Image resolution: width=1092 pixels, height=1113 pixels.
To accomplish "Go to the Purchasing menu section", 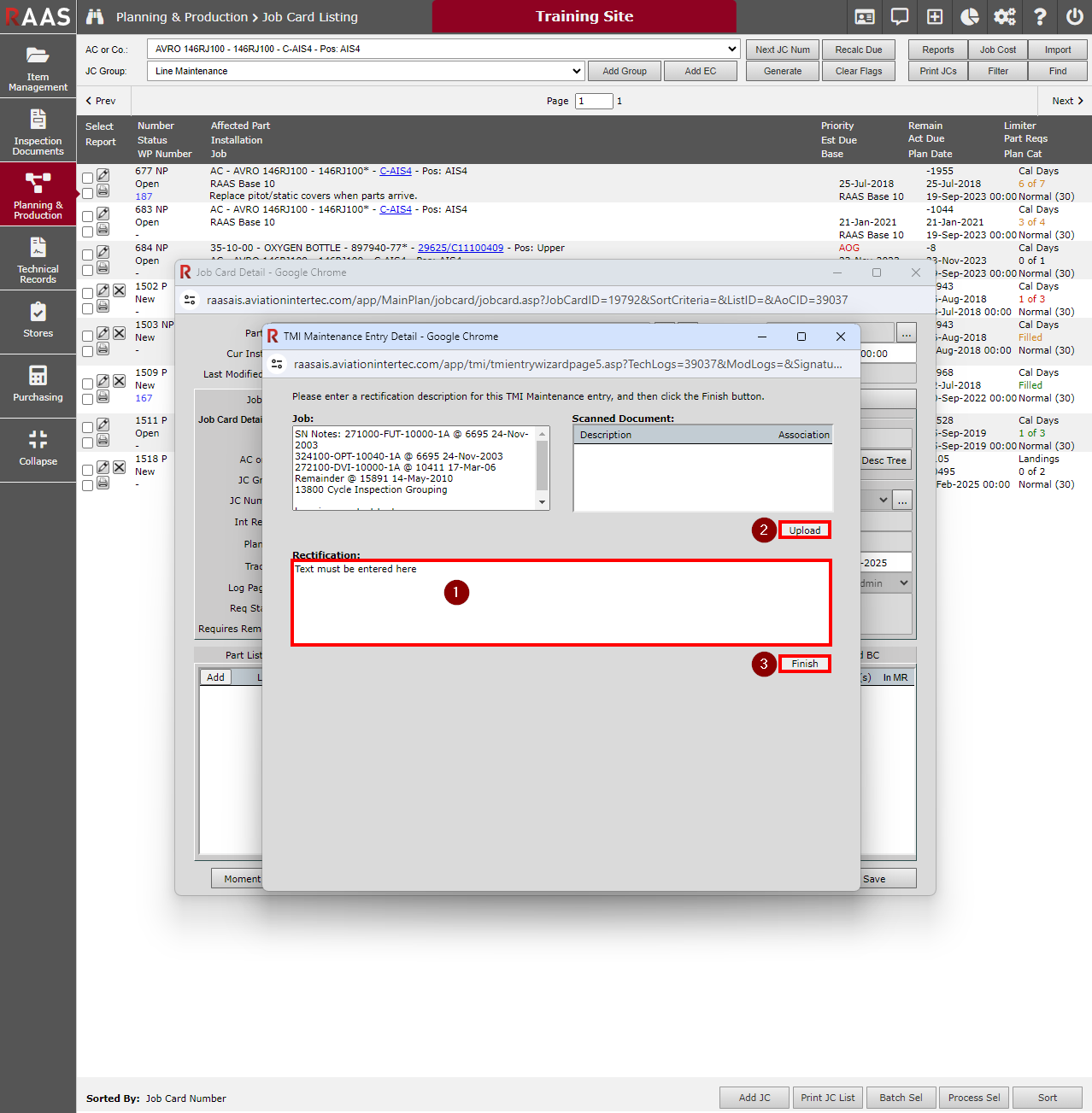I will pyautogui.click(x=38, y=384).
